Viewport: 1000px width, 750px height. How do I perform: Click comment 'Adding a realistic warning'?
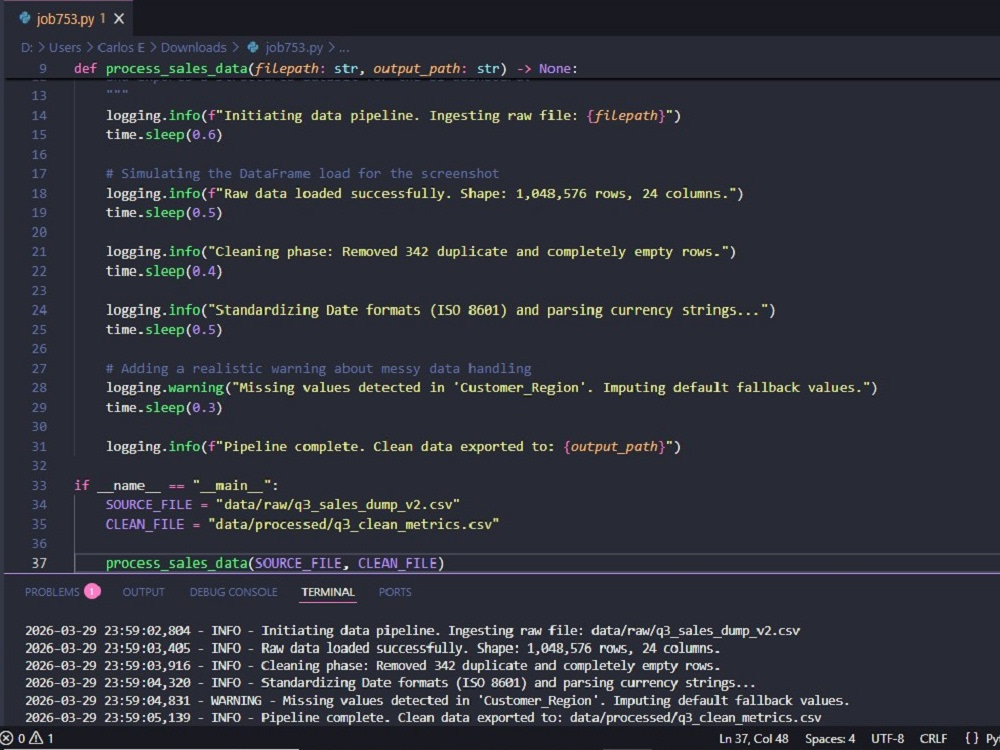pyautogui.click(x=318, y=369)
